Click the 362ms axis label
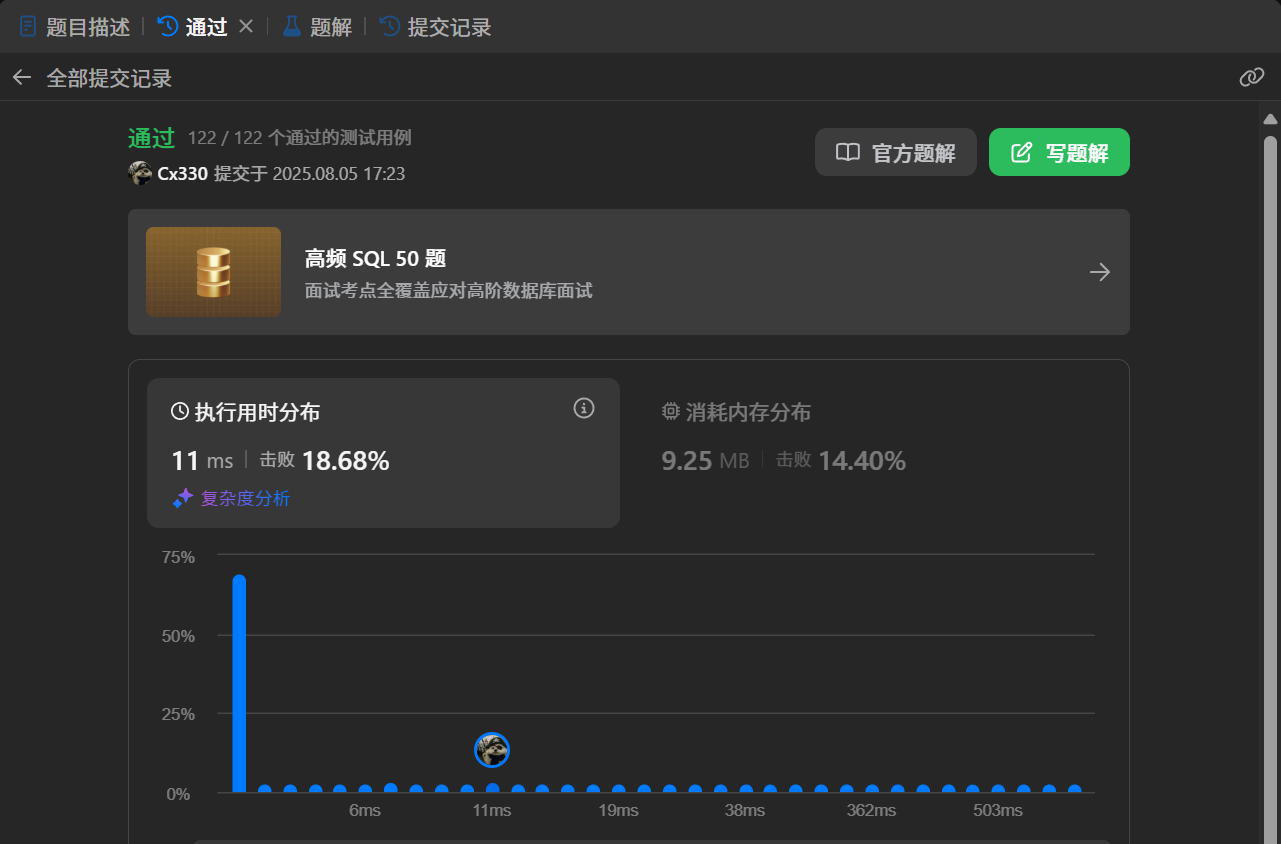 871,810
